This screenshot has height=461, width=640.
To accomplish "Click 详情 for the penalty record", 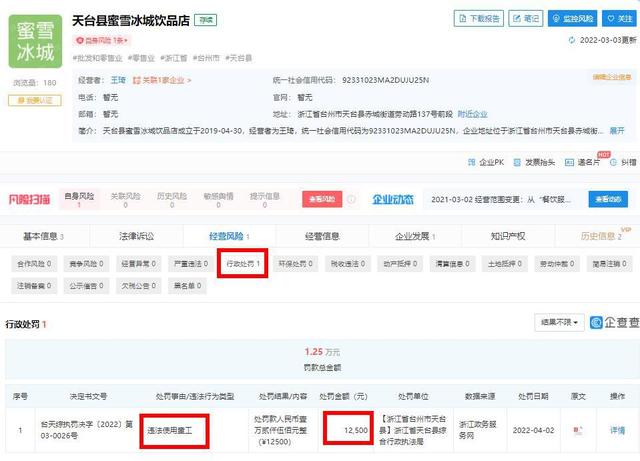I will (617, 428).
